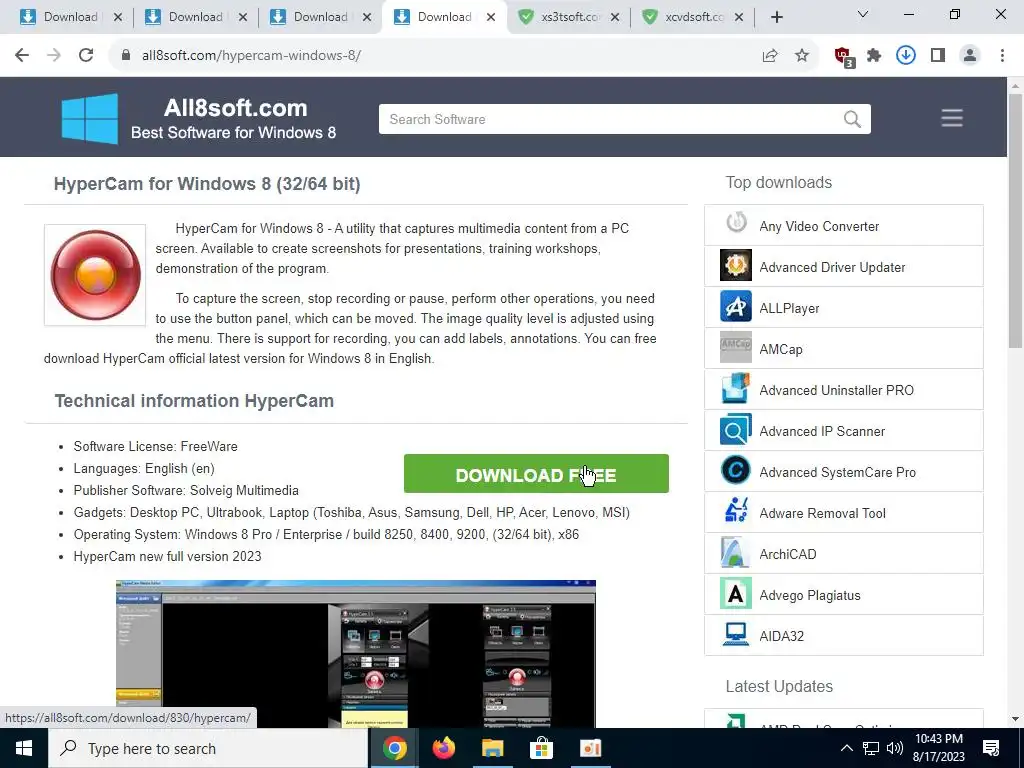Open the Adware Removal Tool link
Image resolution: width=1024 pixels, height=768 pixels.
822,514
